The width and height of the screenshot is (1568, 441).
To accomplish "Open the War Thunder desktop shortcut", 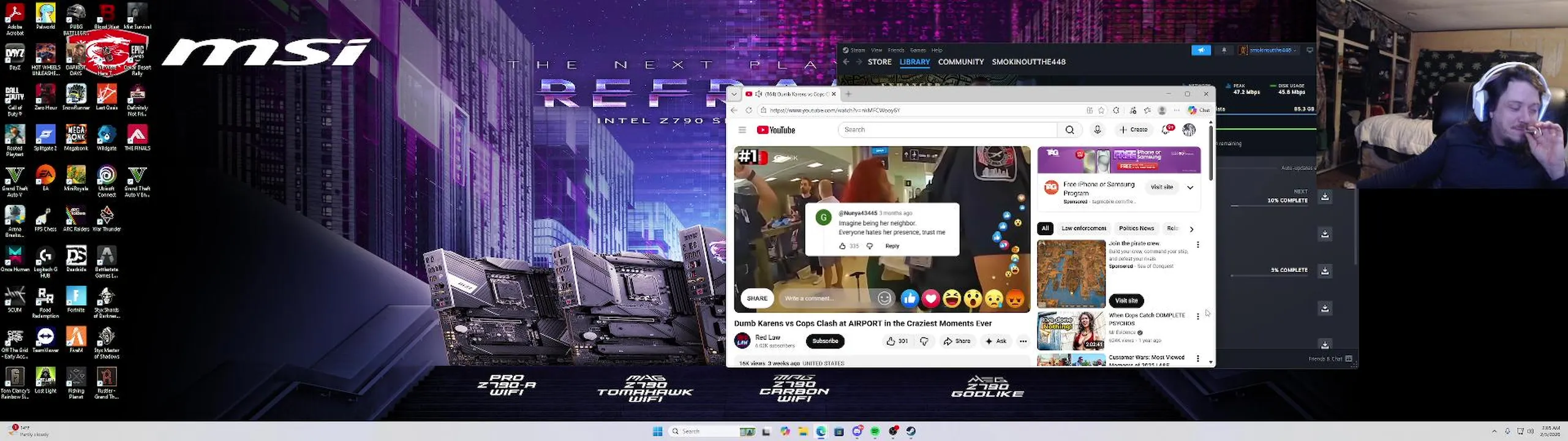I will coord(107,219).
